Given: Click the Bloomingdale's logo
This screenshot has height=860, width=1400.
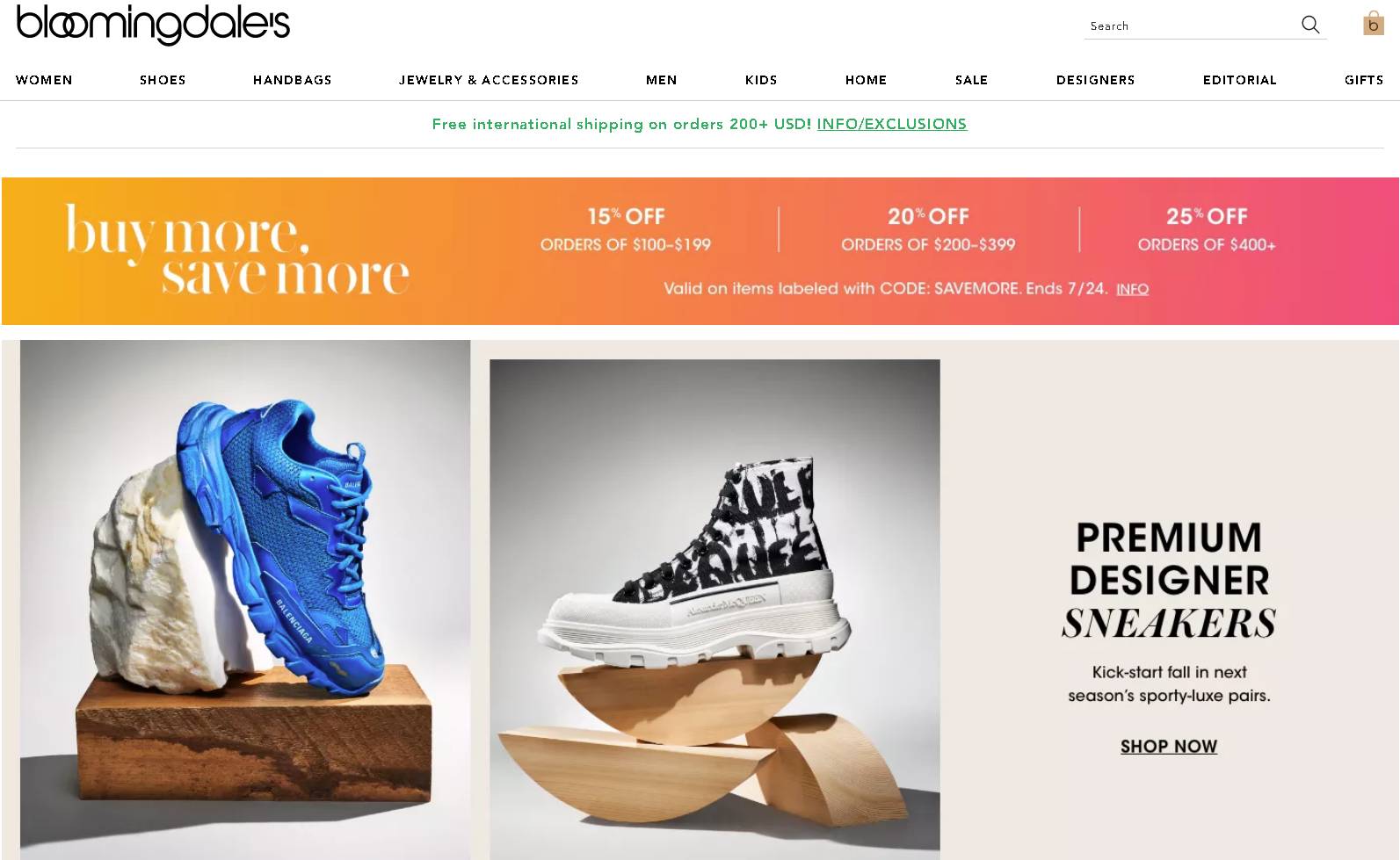Looking at the screenshot, I should (153, 24).
